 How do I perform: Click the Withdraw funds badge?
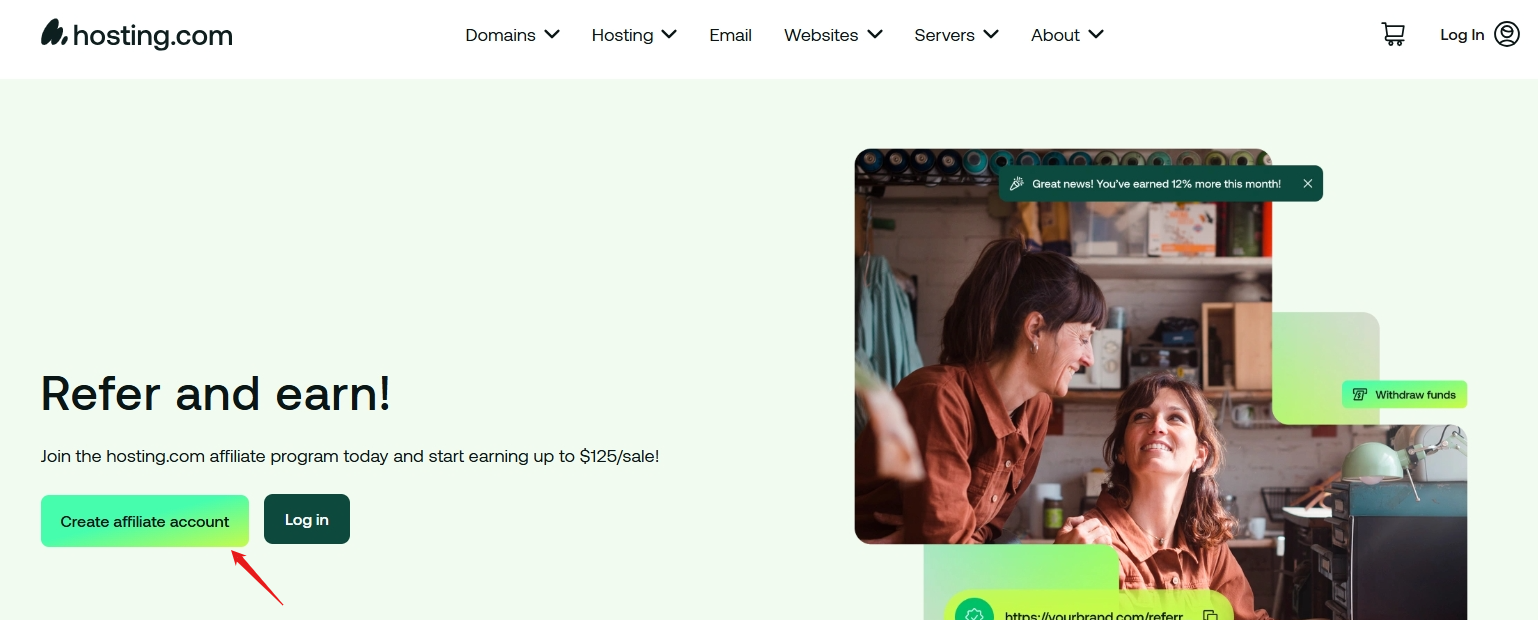coord(1404,395)
